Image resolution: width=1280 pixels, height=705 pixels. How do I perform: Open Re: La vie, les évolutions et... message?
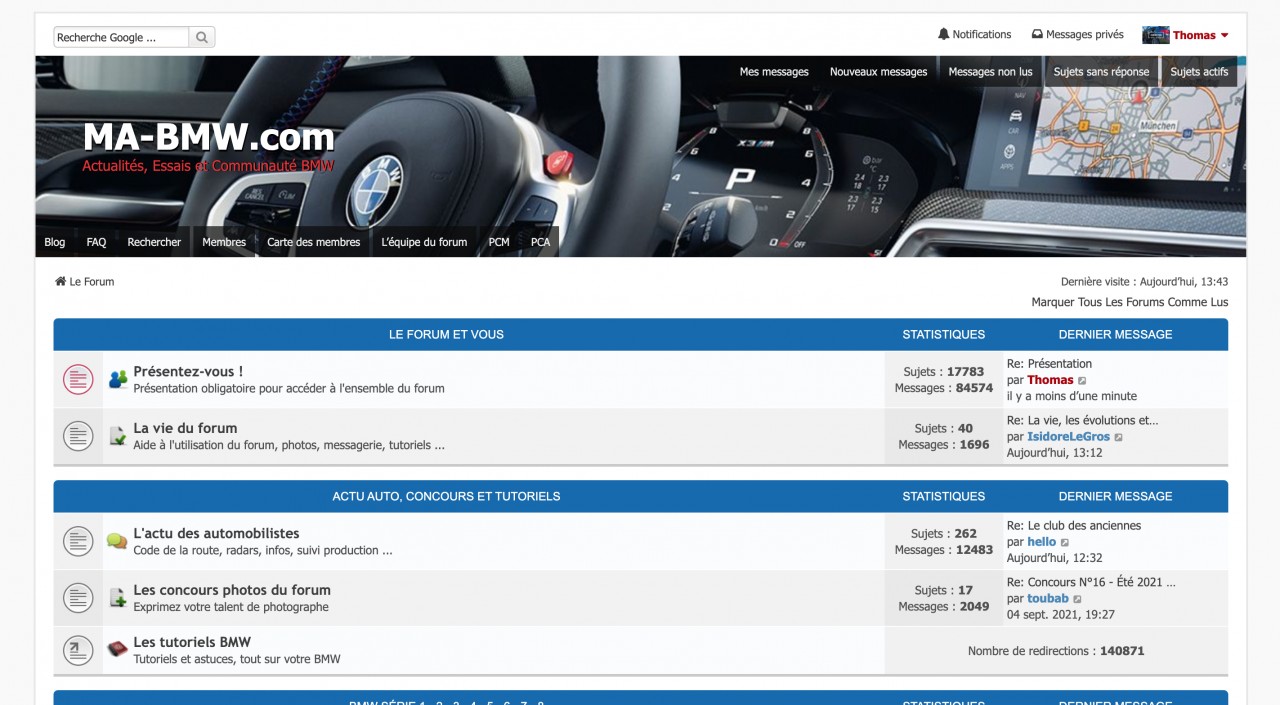(x=1082, y=421)
